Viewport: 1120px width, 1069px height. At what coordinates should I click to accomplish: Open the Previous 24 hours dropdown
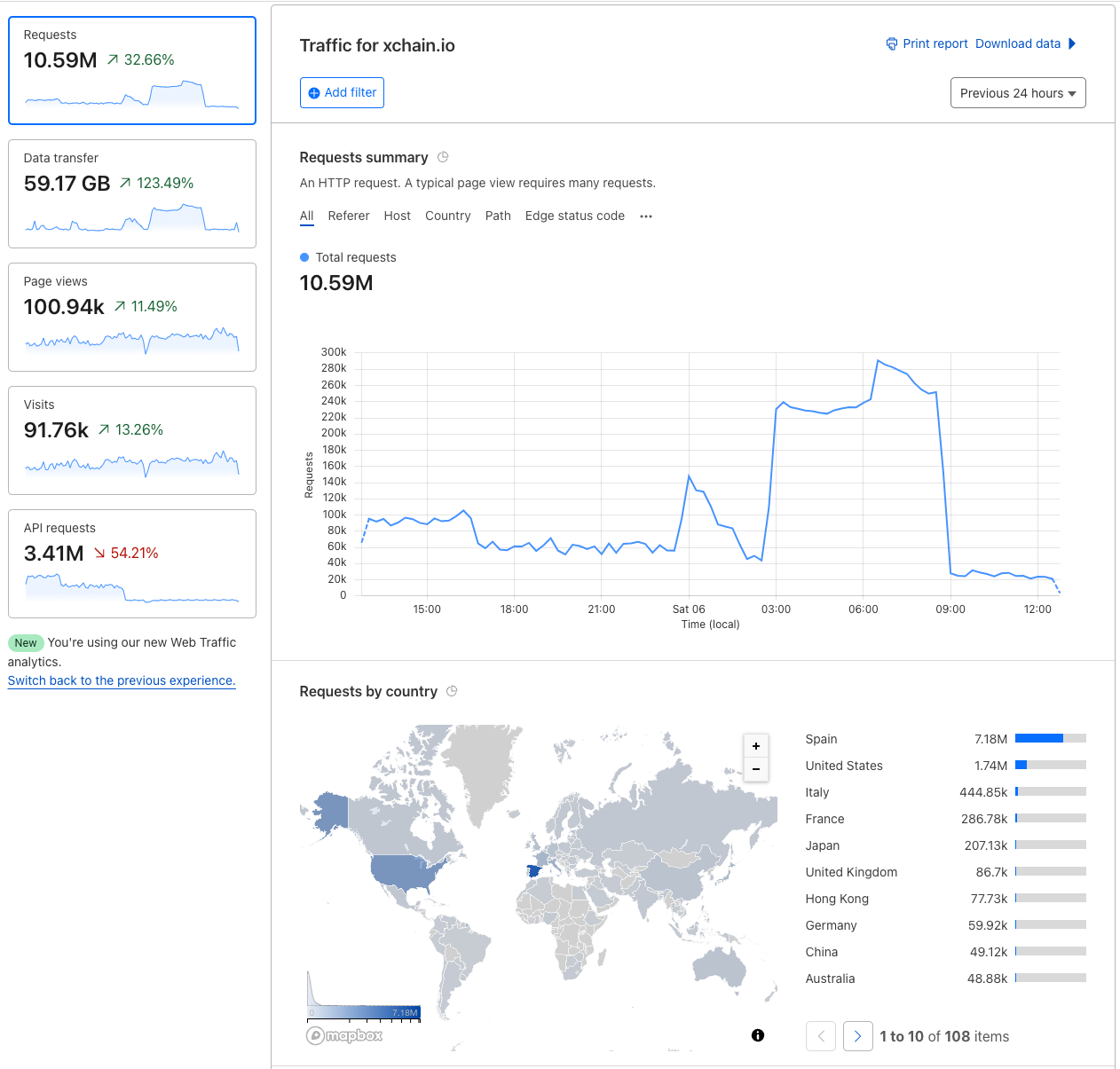tap(1018, 93)
